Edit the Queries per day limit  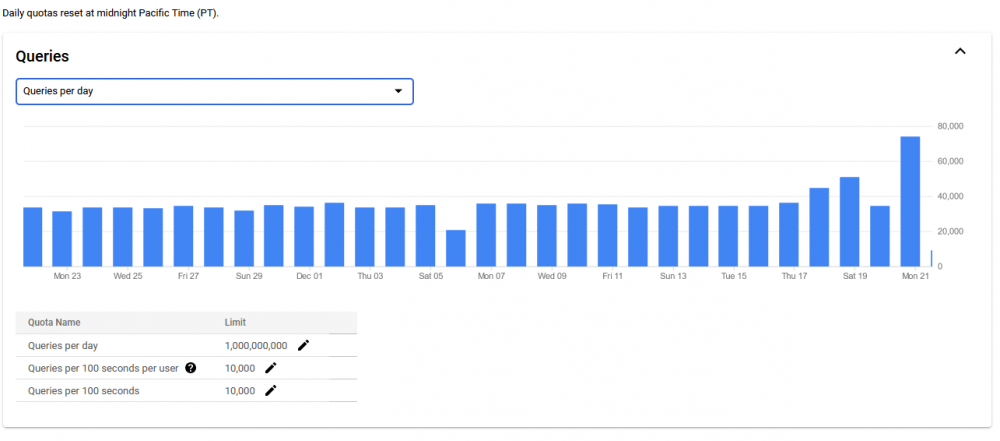click(304, 345)
